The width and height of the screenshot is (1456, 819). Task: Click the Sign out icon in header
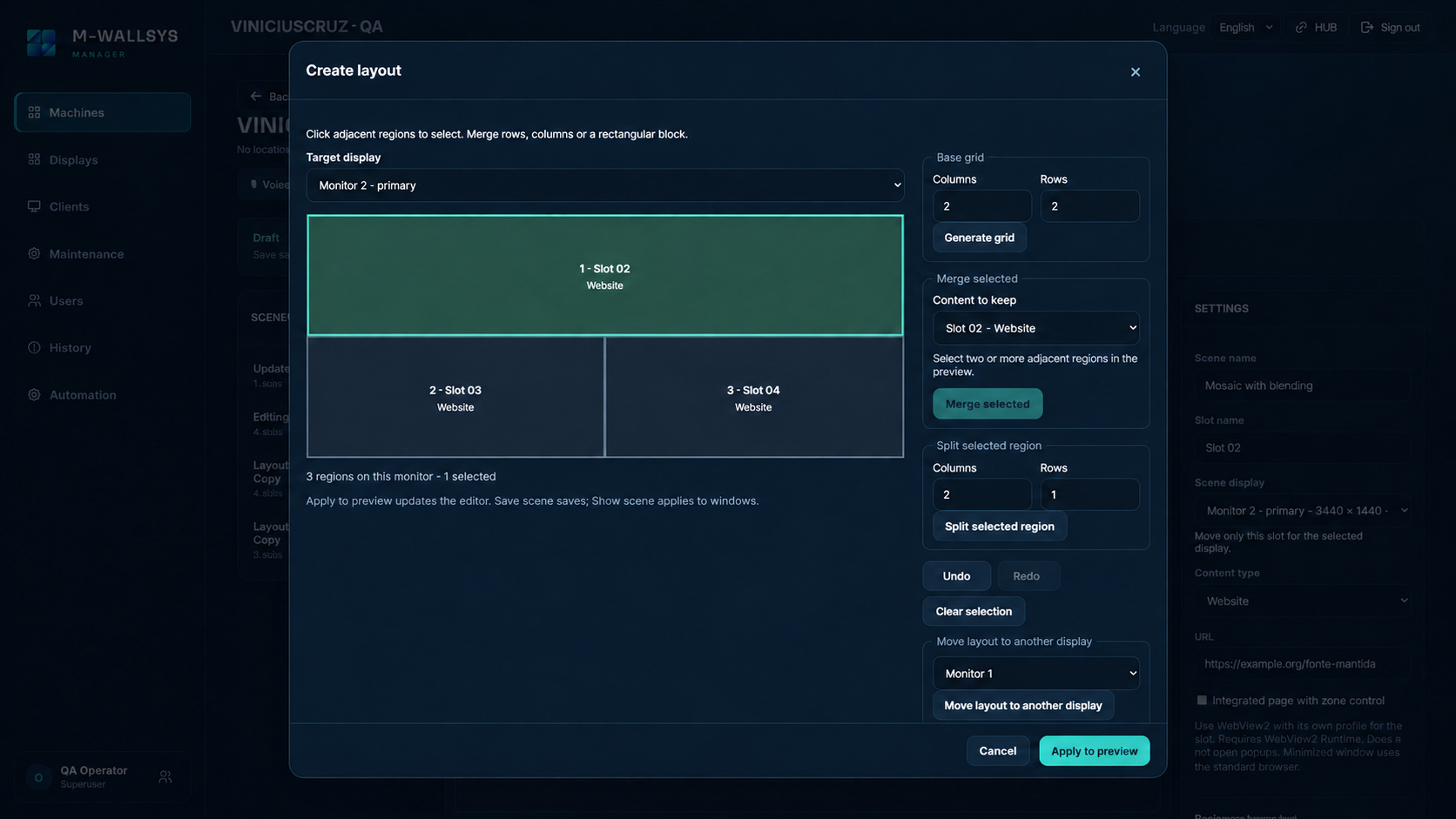click(x=1367, y=27)
